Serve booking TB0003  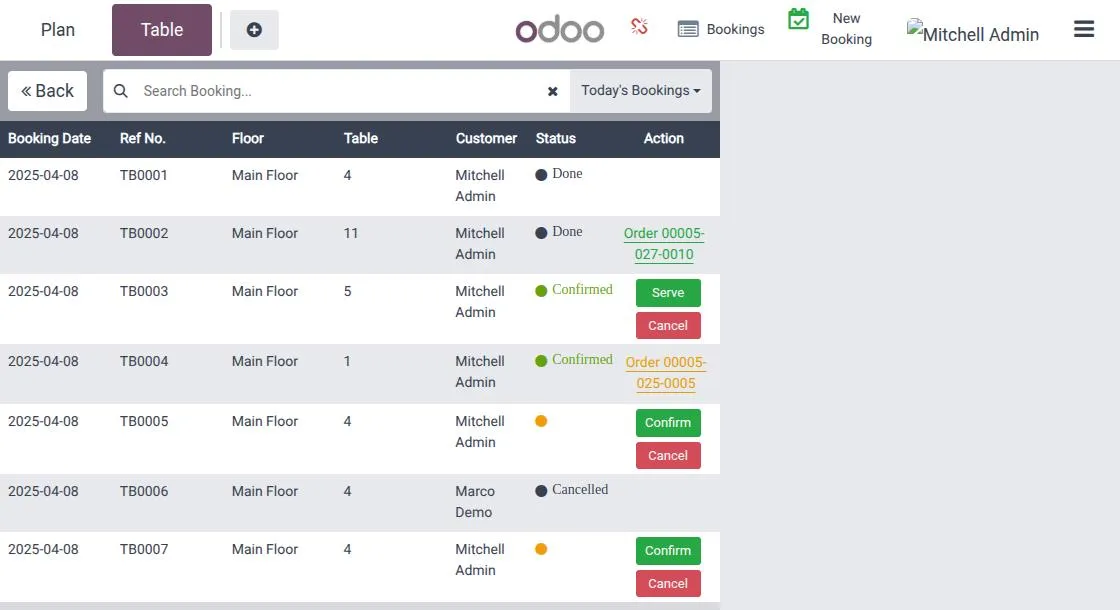click(x=667, y=292)
